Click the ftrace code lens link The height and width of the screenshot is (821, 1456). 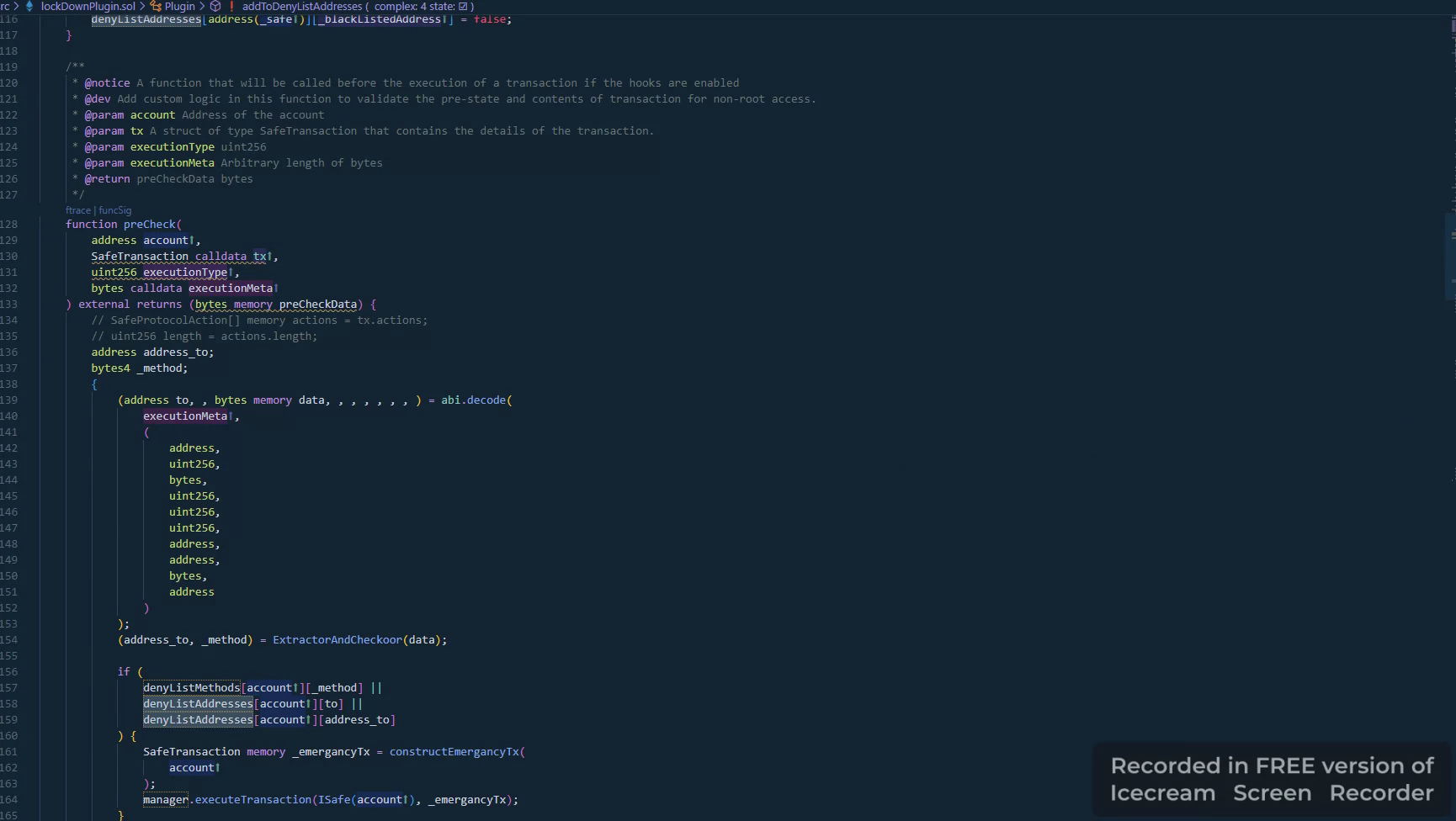point(77,210)
